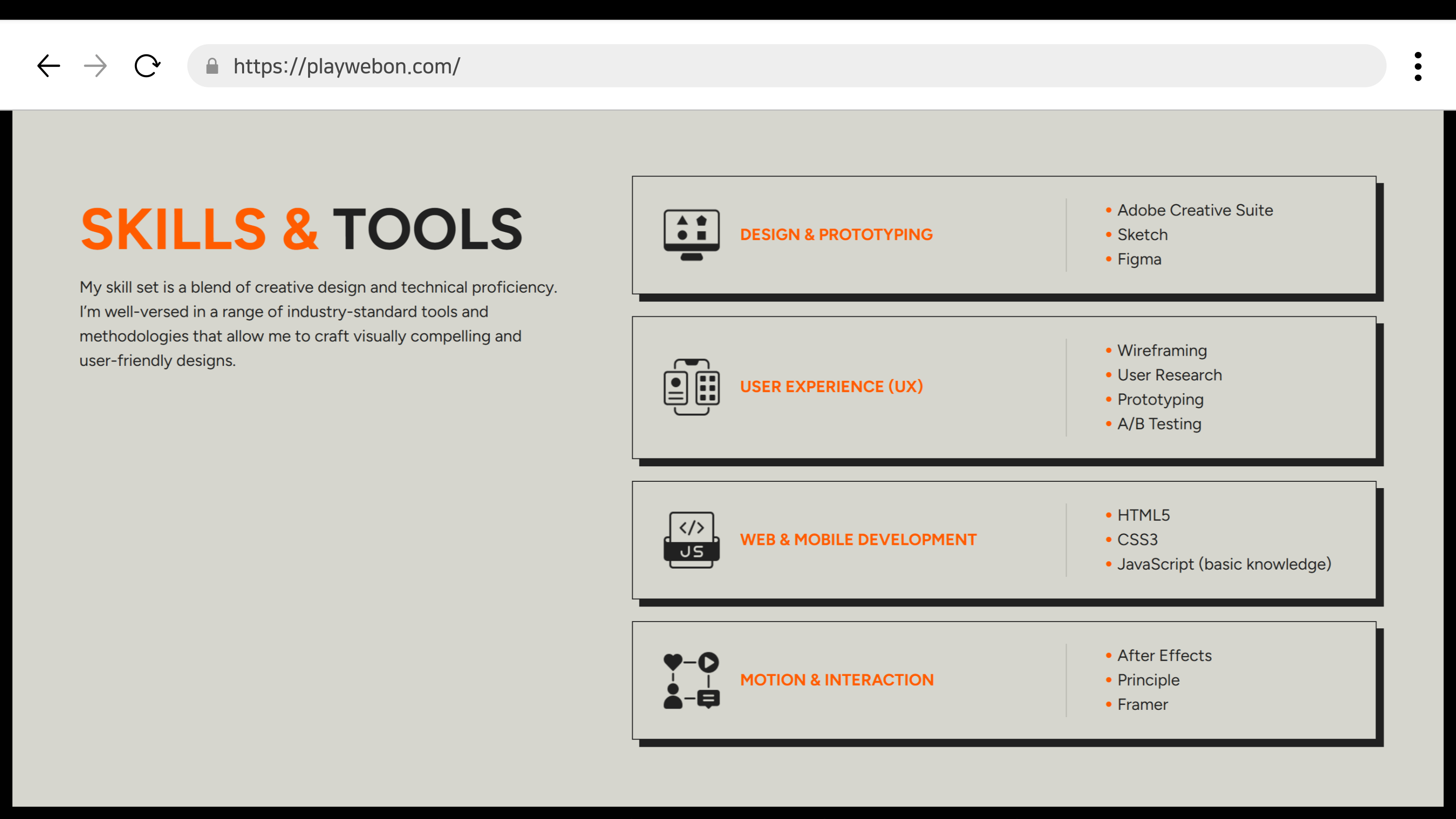1456x819 pixels.
Task: Click JavaScript (basic knowledge) item
Action: (x=1224, y=564)
